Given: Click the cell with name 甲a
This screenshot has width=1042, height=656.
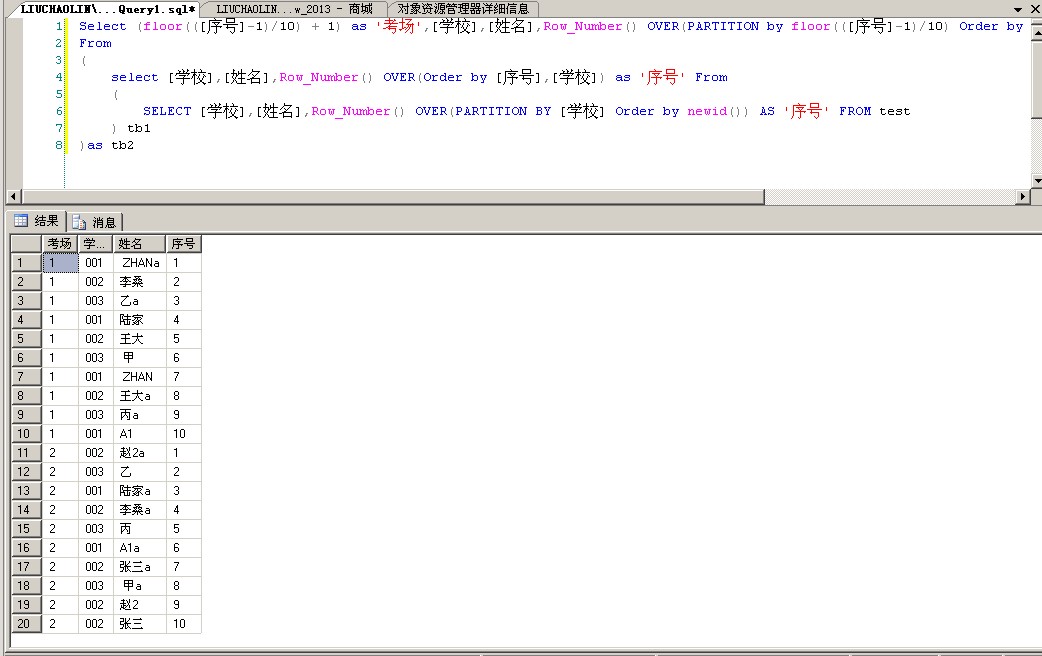Looking at the screenshot, I should pos(140,586).
